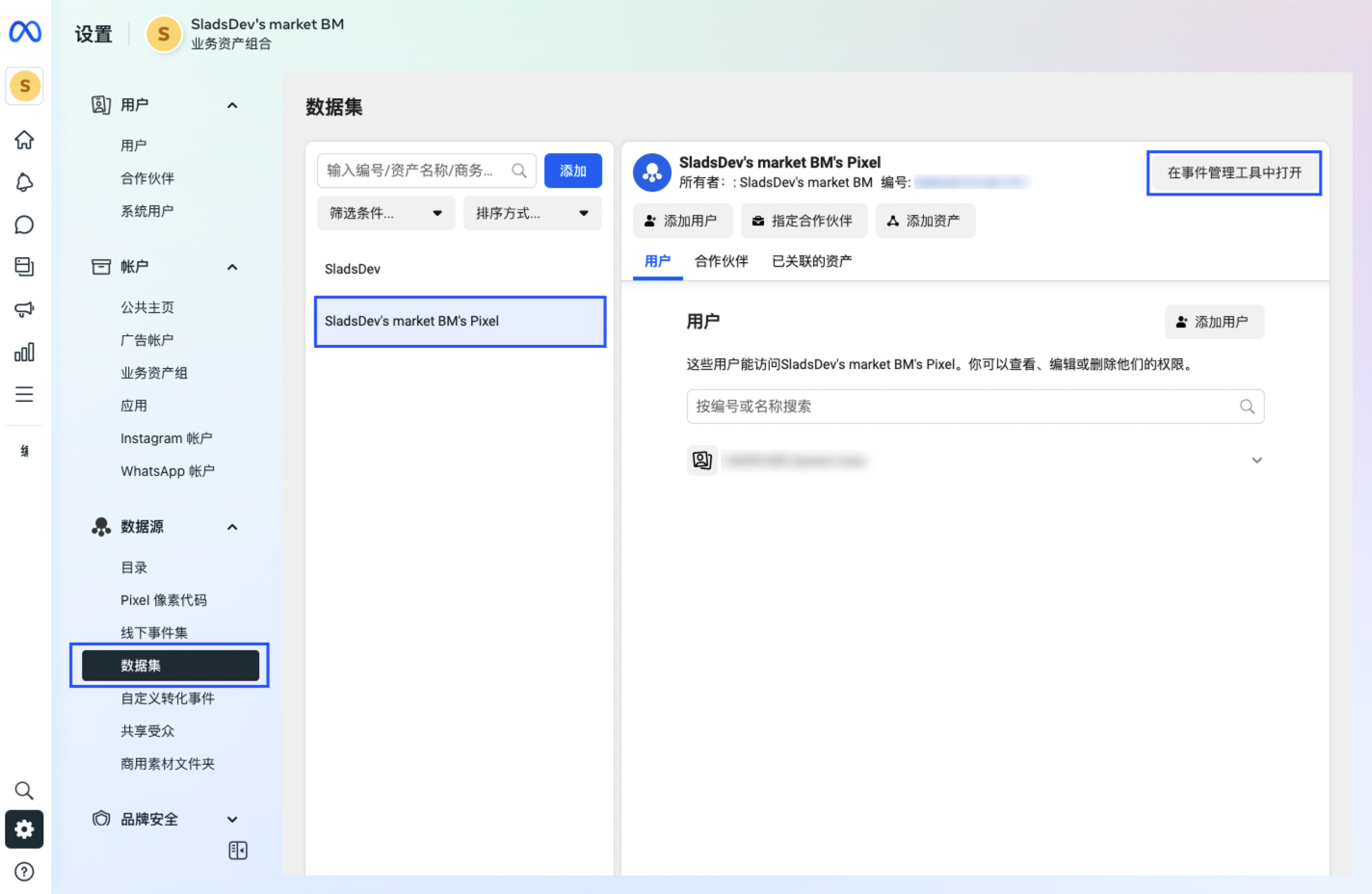Screen dimensions: 1372x894
Task: Open the megaphone ads icon
Action: coord(24,309)
